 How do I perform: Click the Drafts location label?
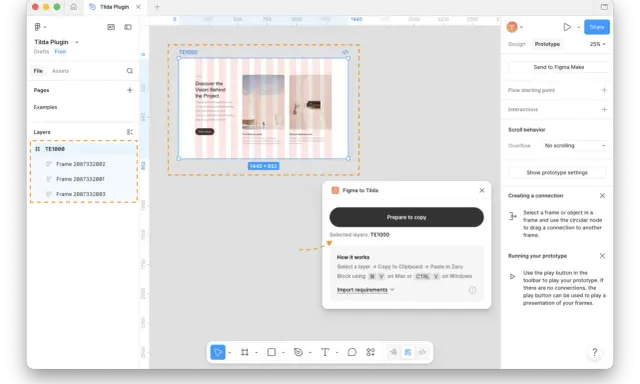click(x=41, y=51)
